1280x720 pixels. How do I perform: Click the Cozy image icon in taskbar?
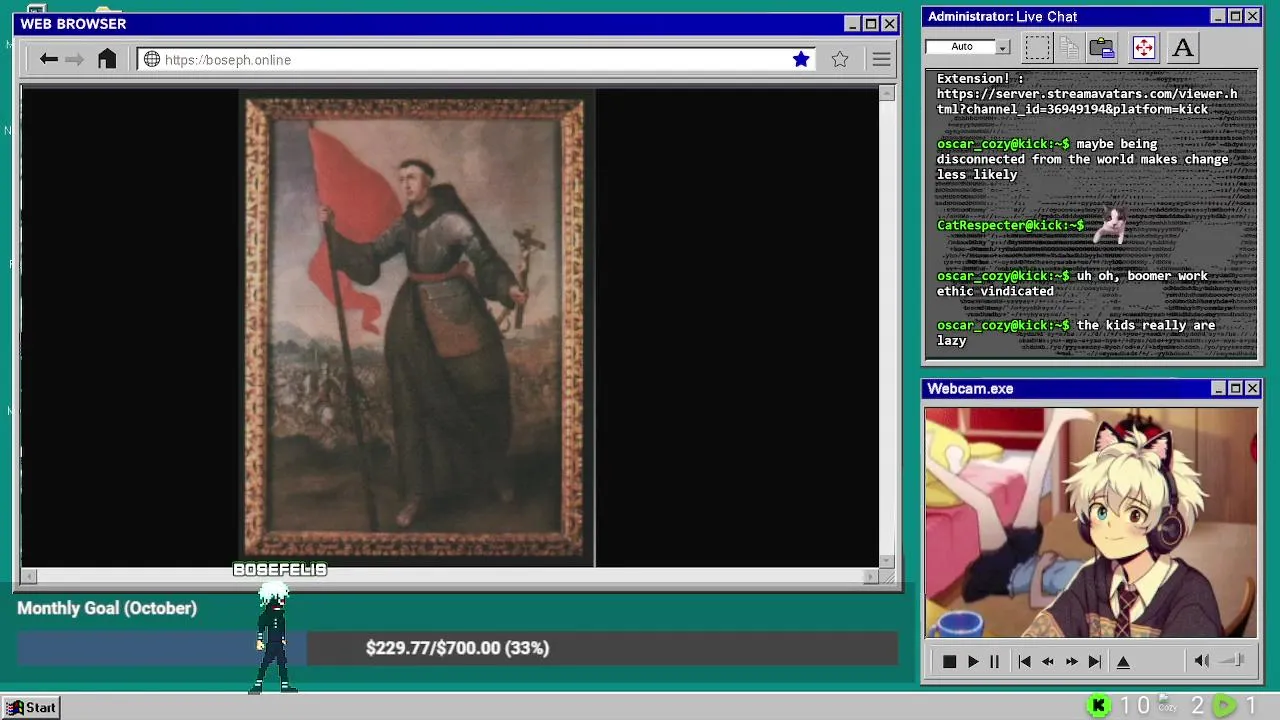(1167, 705)
